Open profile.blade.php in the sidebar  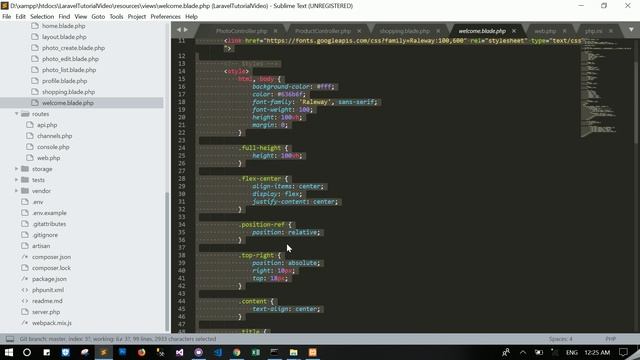(x=64, y=81)
